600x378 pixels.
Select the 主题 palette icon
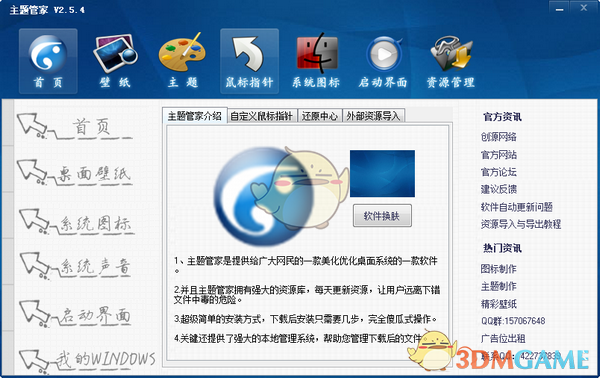click(x=183, y=61)
